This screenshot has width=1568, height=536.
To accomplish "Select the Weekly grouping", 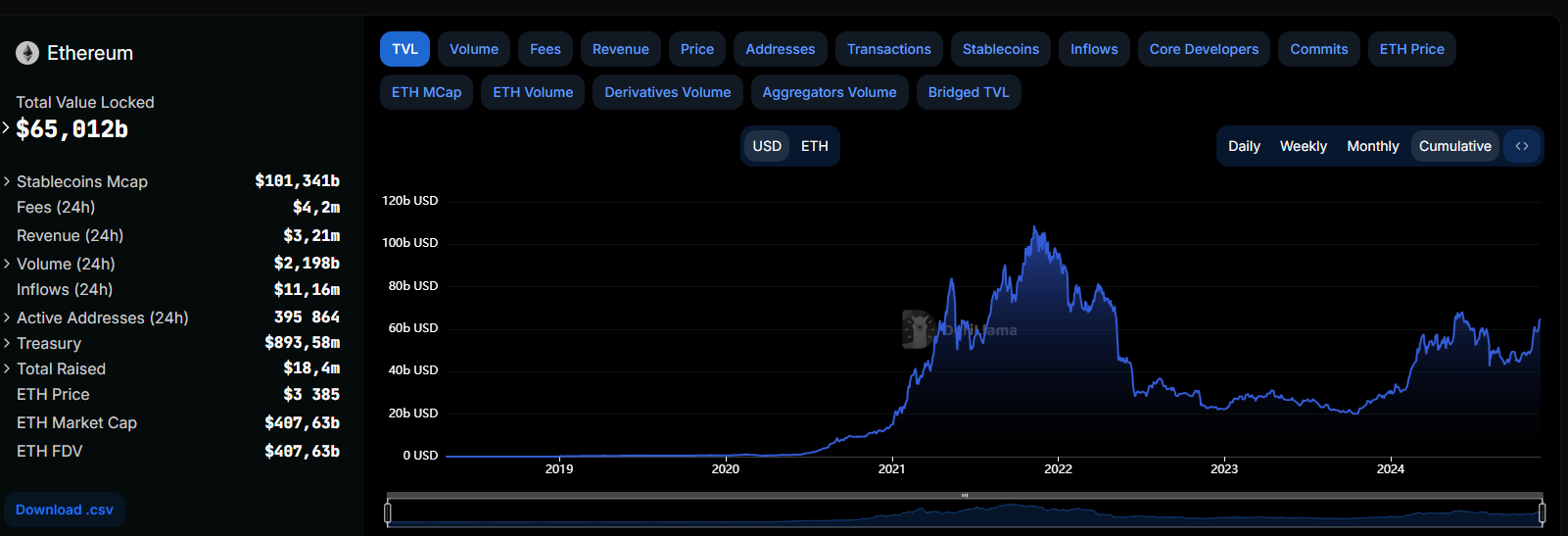I will click(x=1304, y=146).
